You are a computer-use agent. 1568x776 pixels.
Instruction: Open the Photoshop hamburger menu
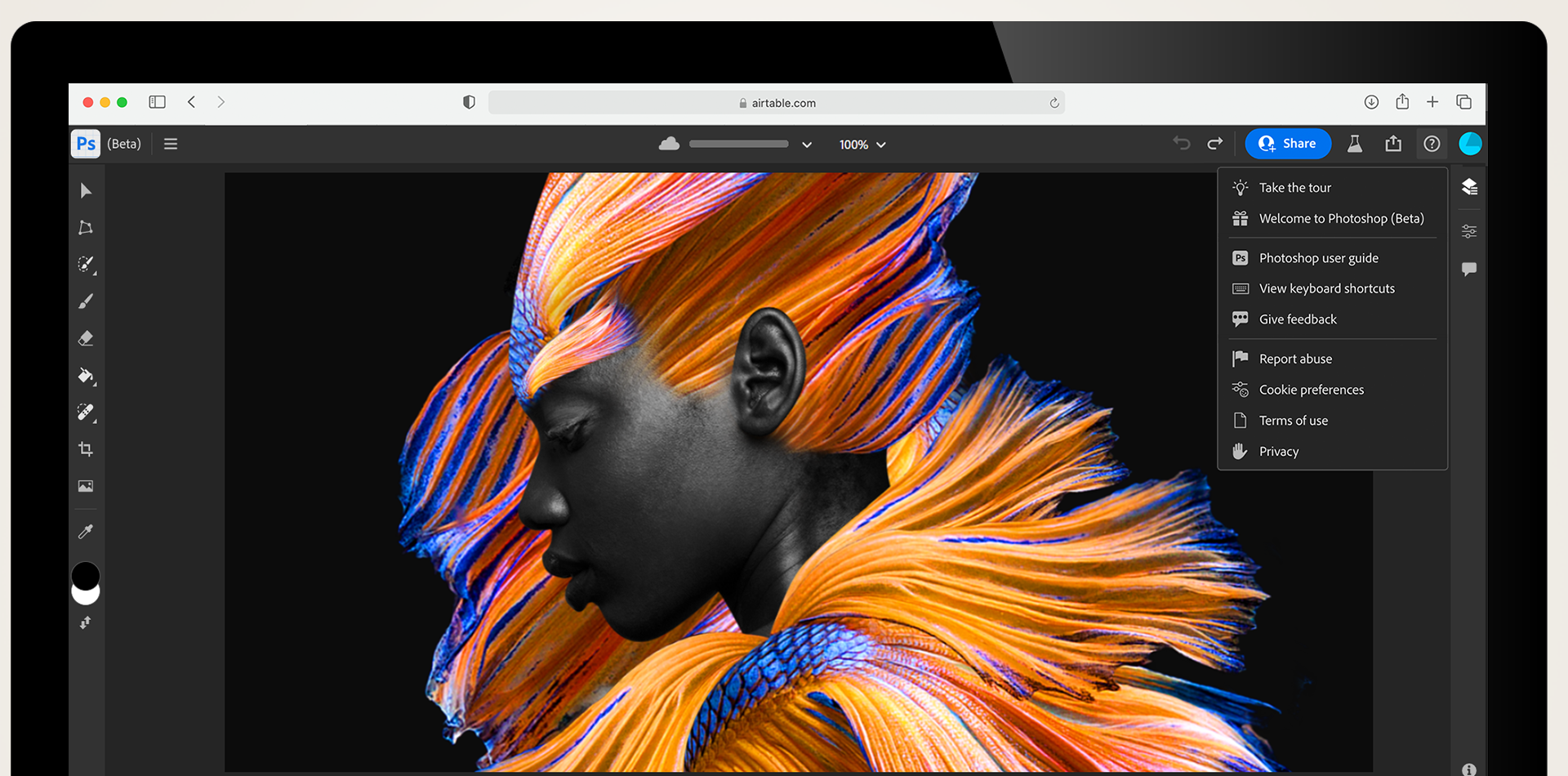[x=170, y=144]
